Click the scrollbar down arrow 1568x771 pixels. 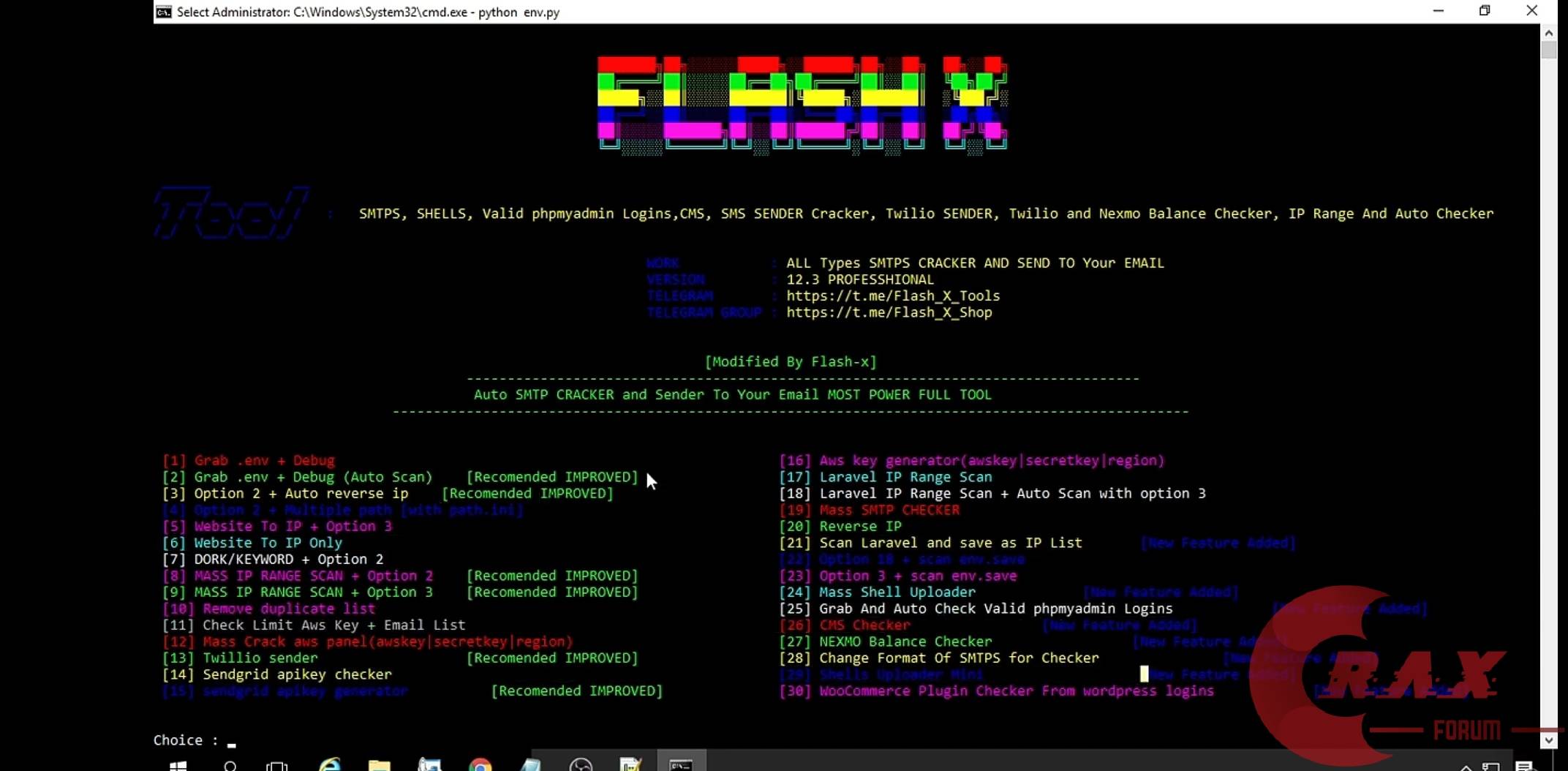tap(1548, 740)
